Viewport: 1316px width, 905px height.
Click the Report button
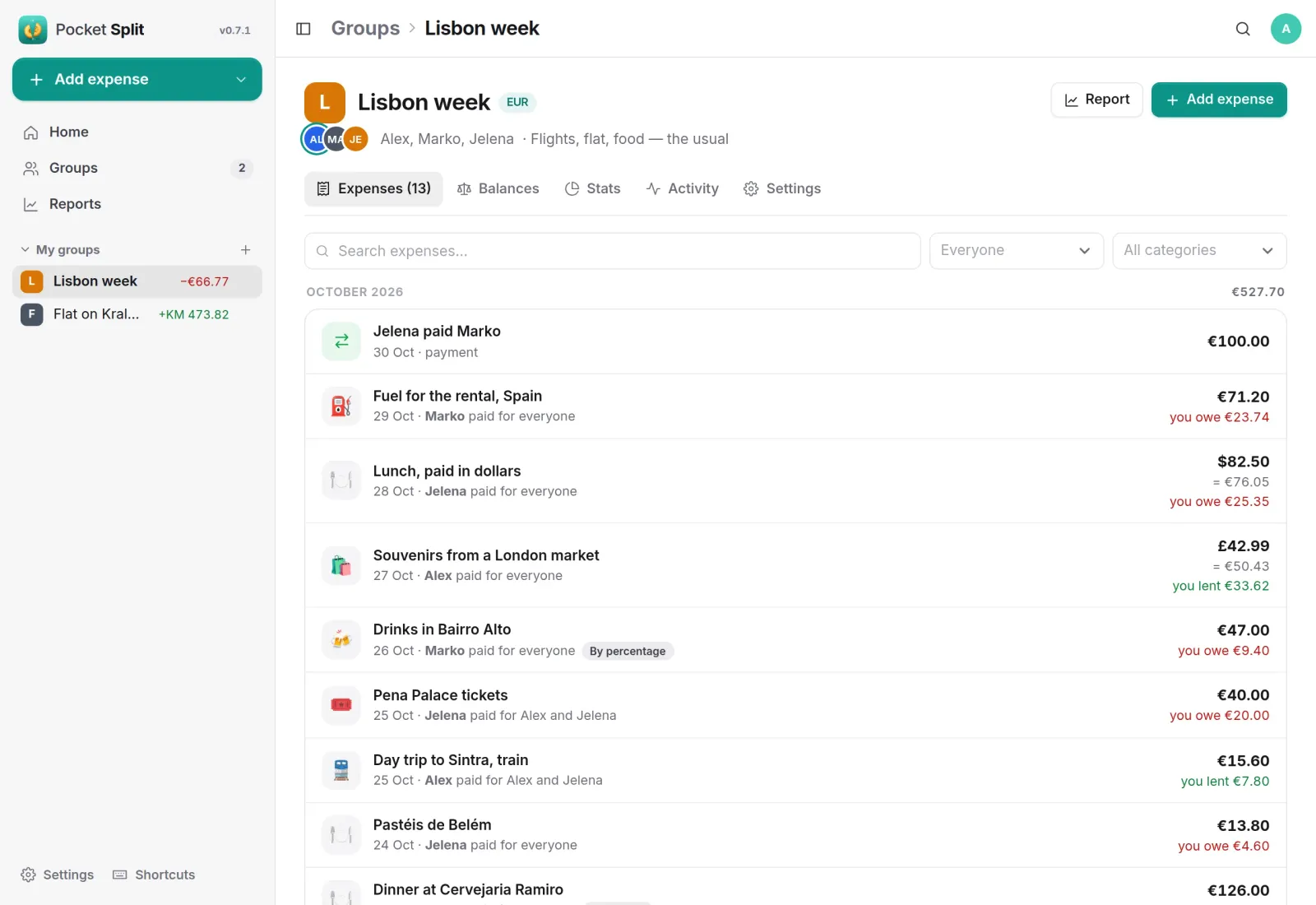(1097, 100)
